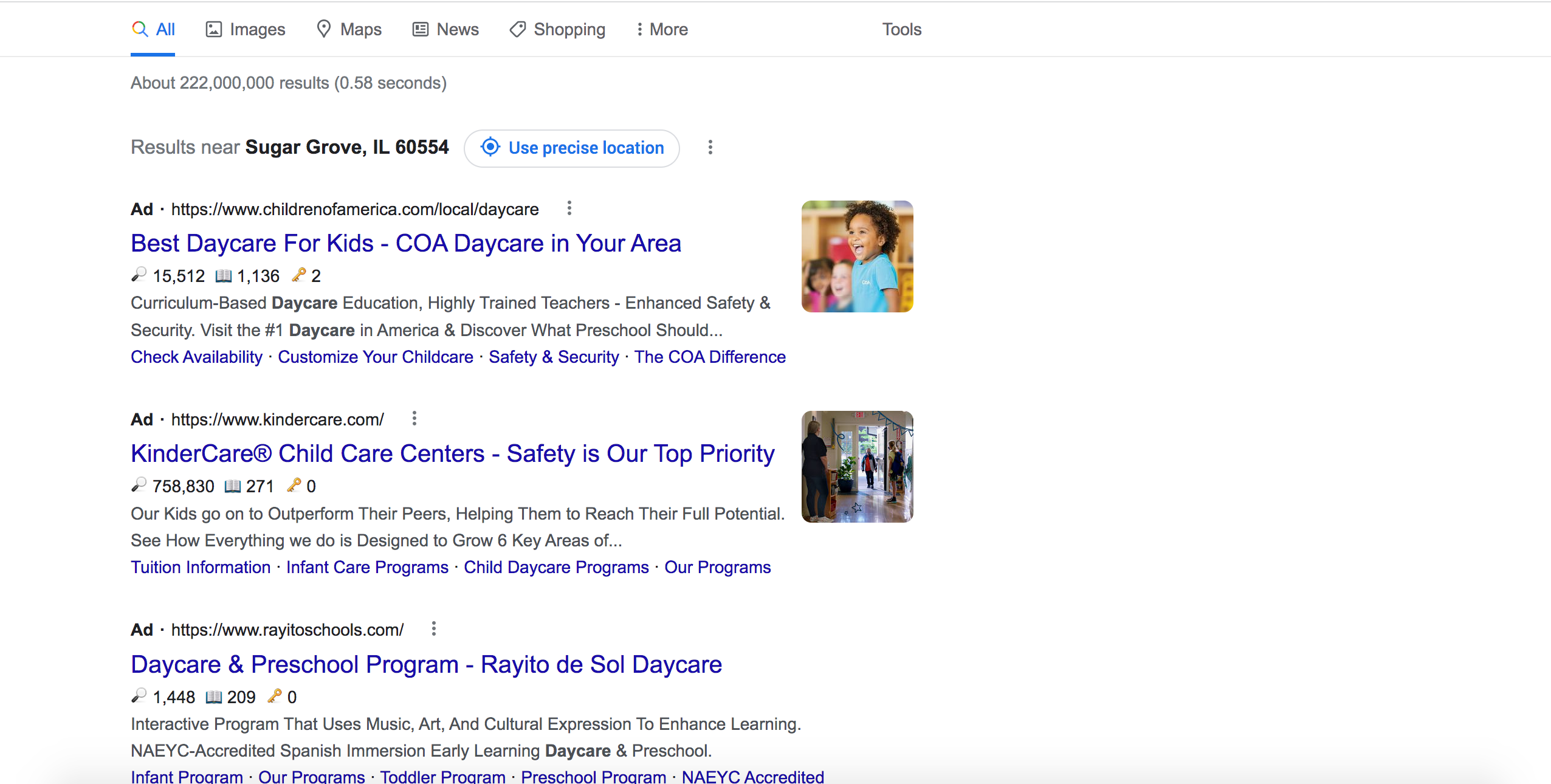Open the Tools options

click(902, 29)
